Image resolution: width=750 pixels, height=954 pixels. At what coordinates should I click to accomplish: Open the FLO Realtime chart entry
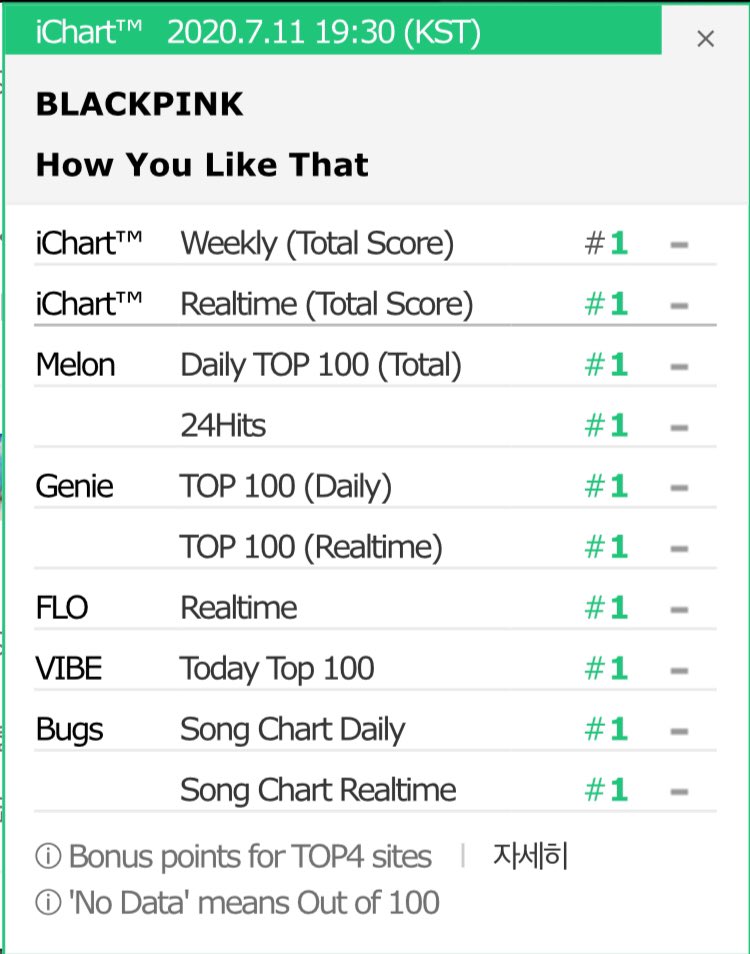point(238,608)
